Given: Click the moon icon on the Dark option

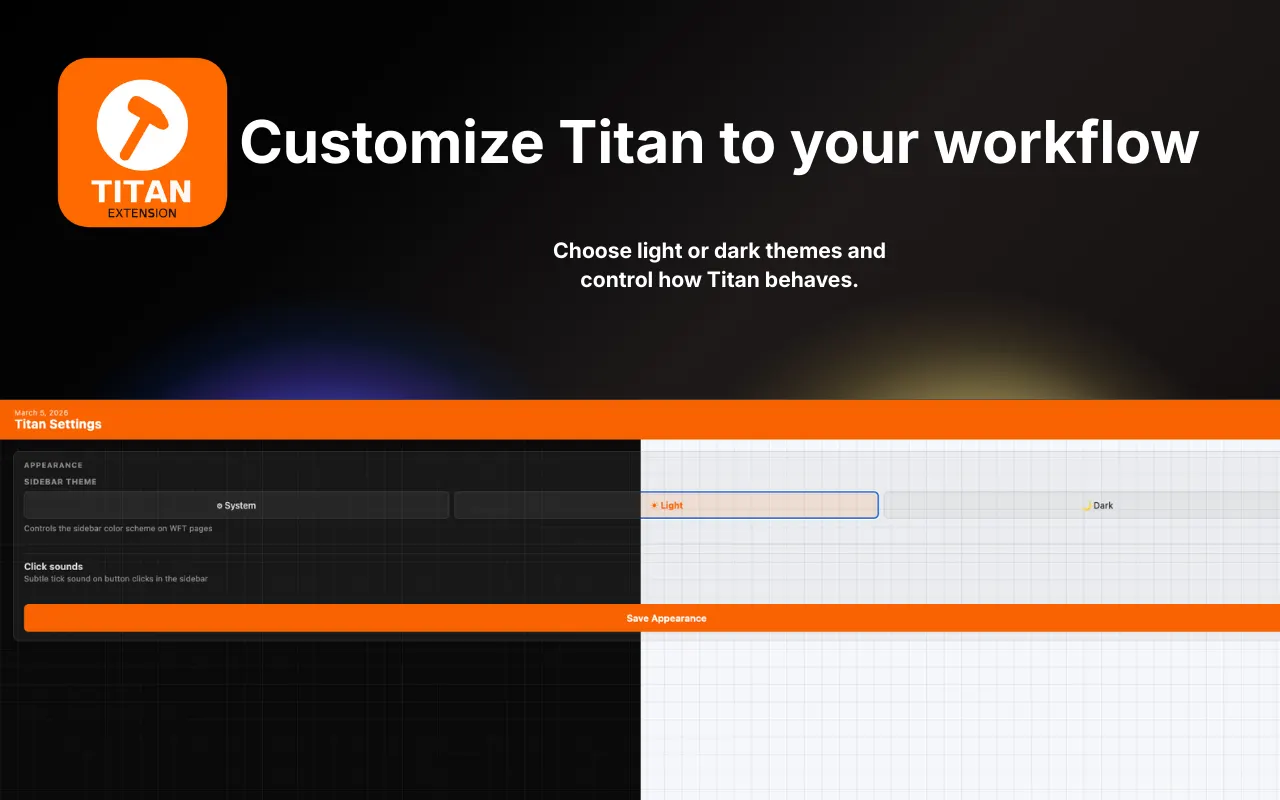Looking at the screenshot, I should coord(1087,505).
